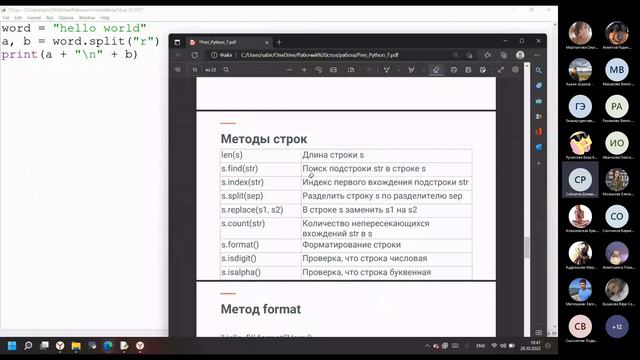
Task: Show the +12 additional participants
Action: tap(617, 327)
